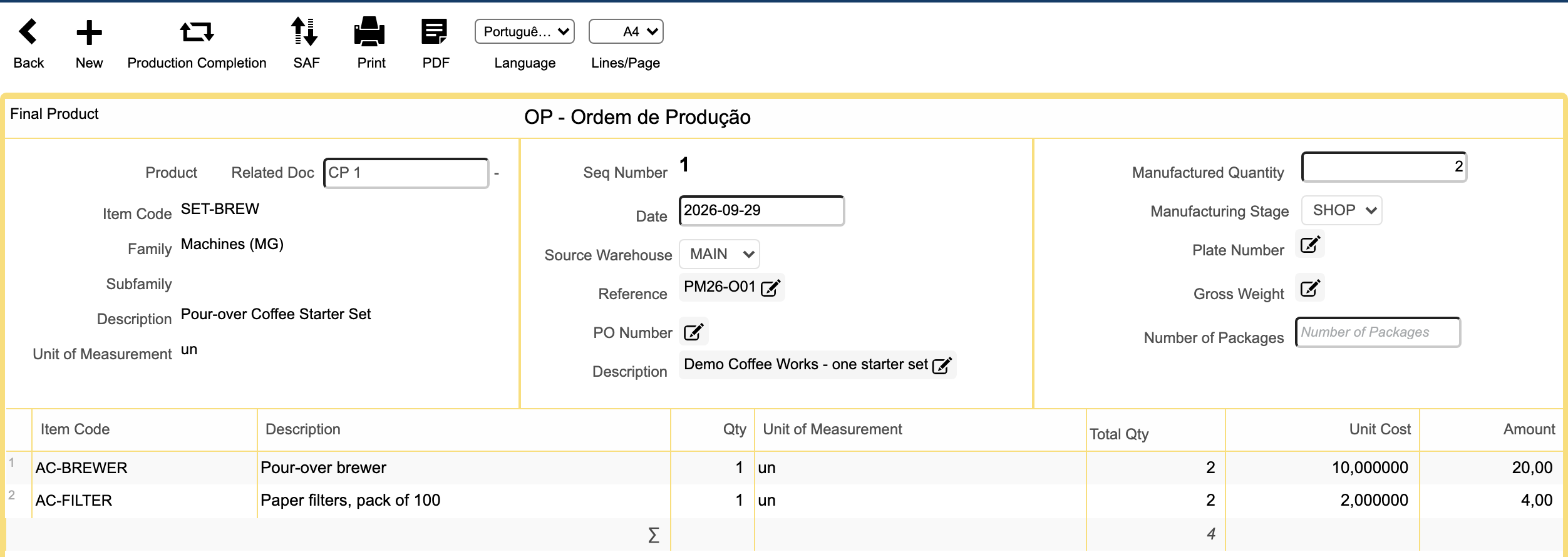1568x557 pixels.
Task: Click the SET-BREW item code value
Action: [220, 209]
